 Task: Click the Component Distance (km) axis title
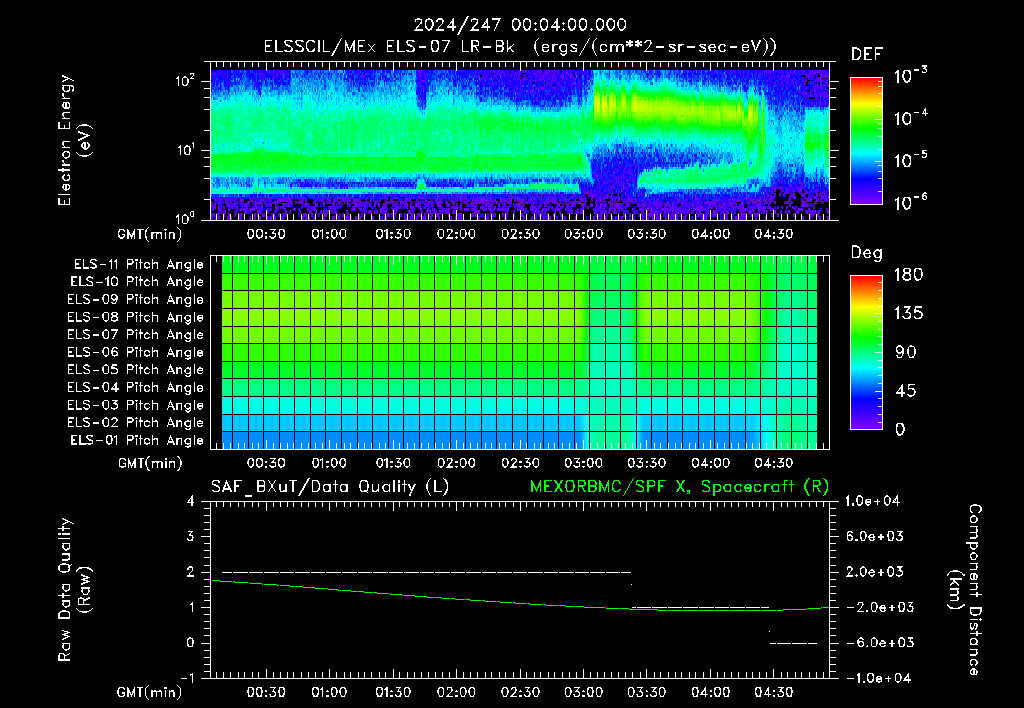coord(965,590)
